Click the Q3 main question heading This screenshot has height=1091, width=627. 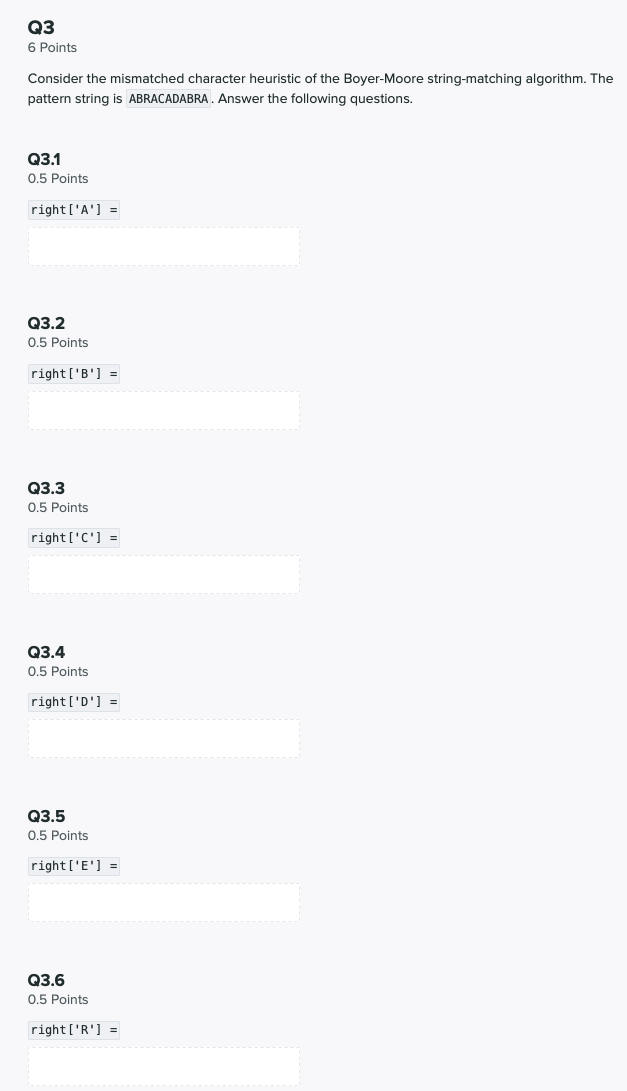coord(41,27)
